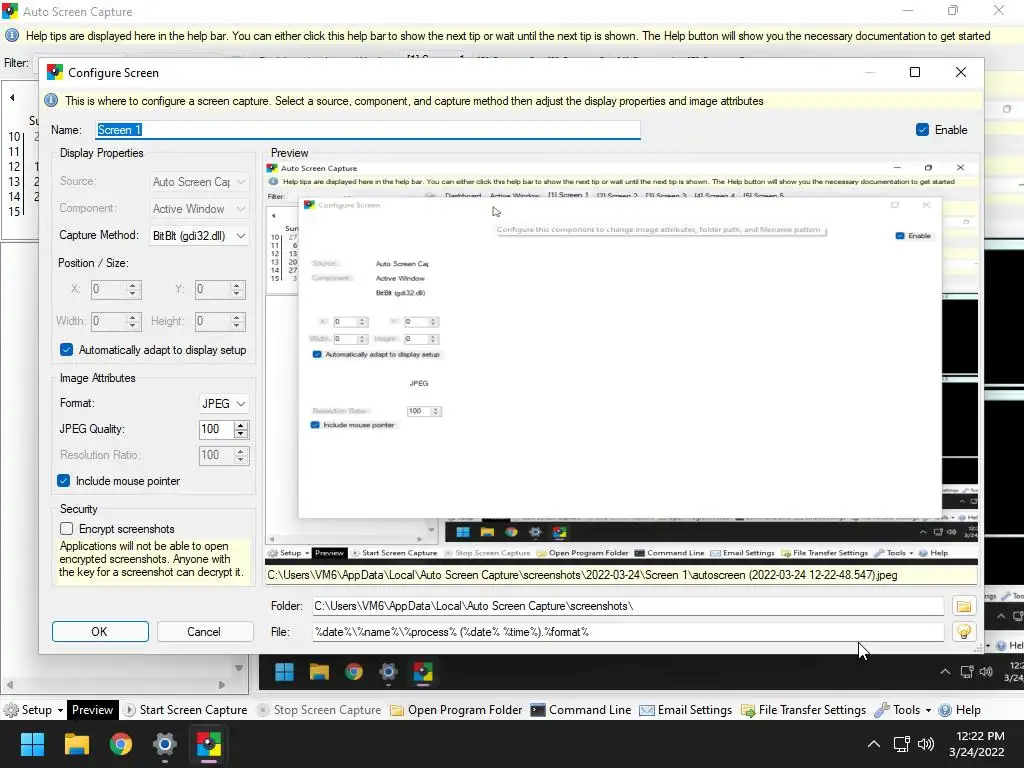This screenshot has width=1024, height=768.
Task: Click the Cancel button
Action: click(204, 632)
